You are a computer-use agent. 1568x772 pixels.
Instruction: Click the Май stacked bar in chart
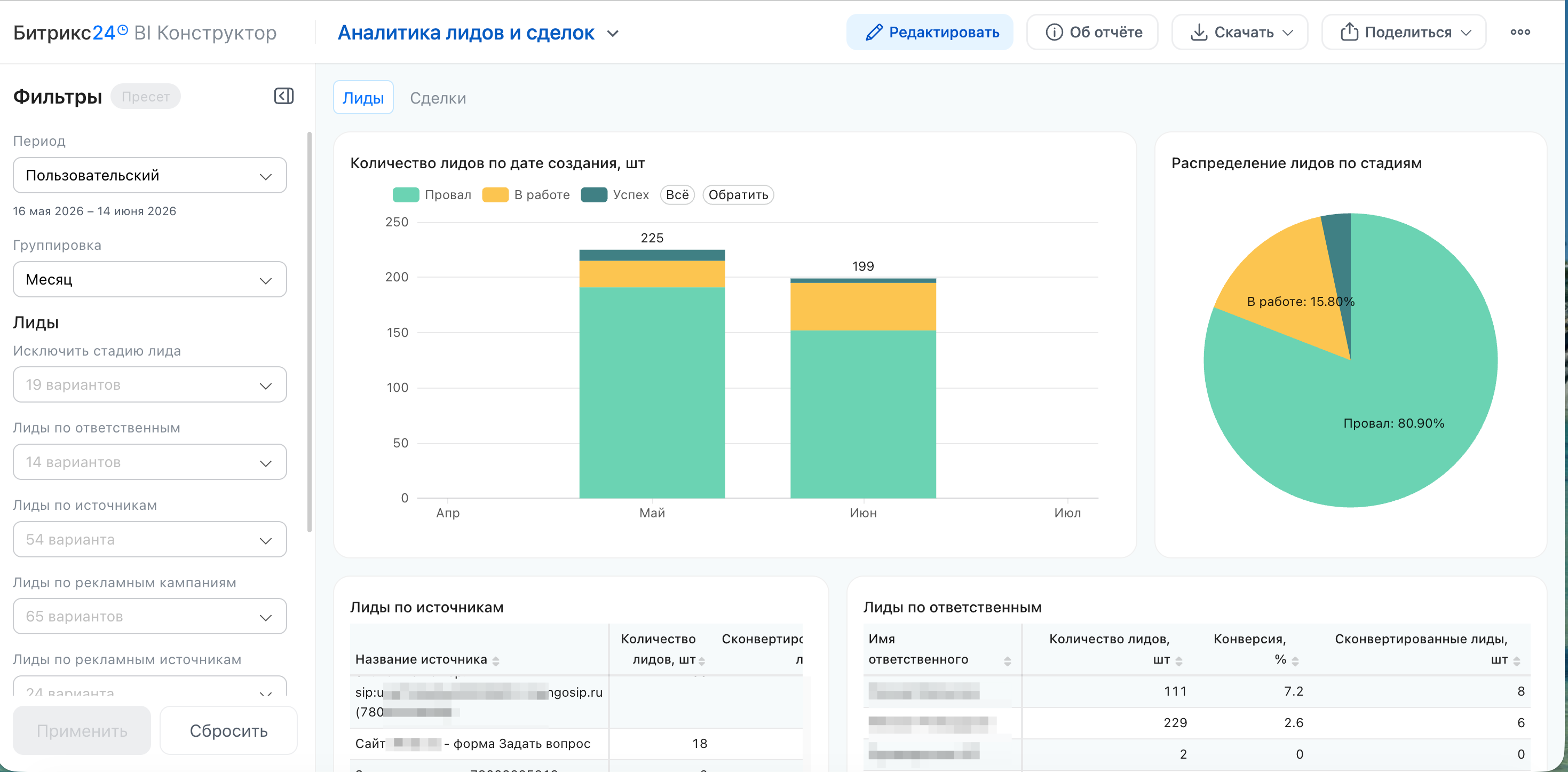tap(652, 374)
